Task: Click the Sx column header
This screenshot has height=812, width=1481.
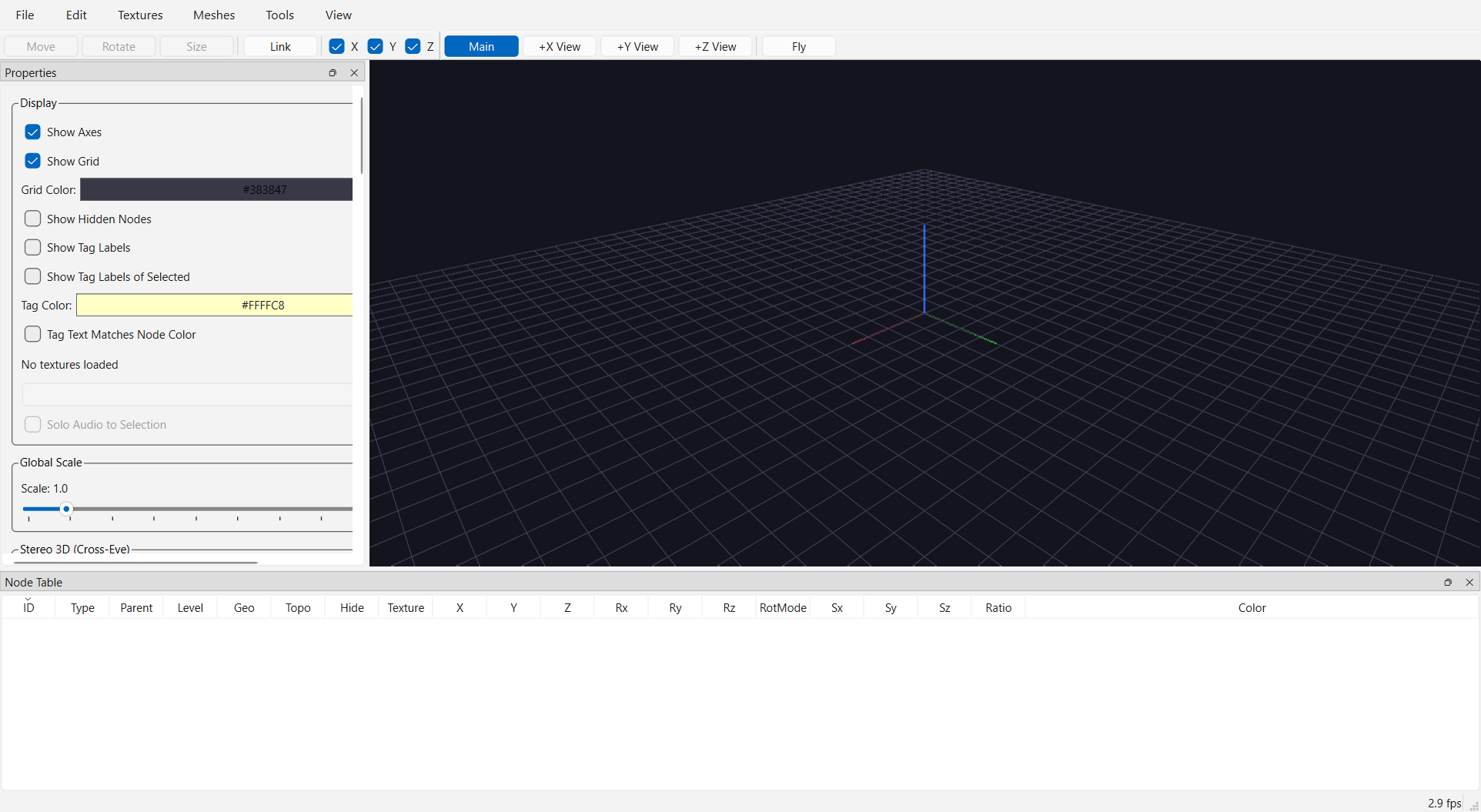Action: point(837,607)
